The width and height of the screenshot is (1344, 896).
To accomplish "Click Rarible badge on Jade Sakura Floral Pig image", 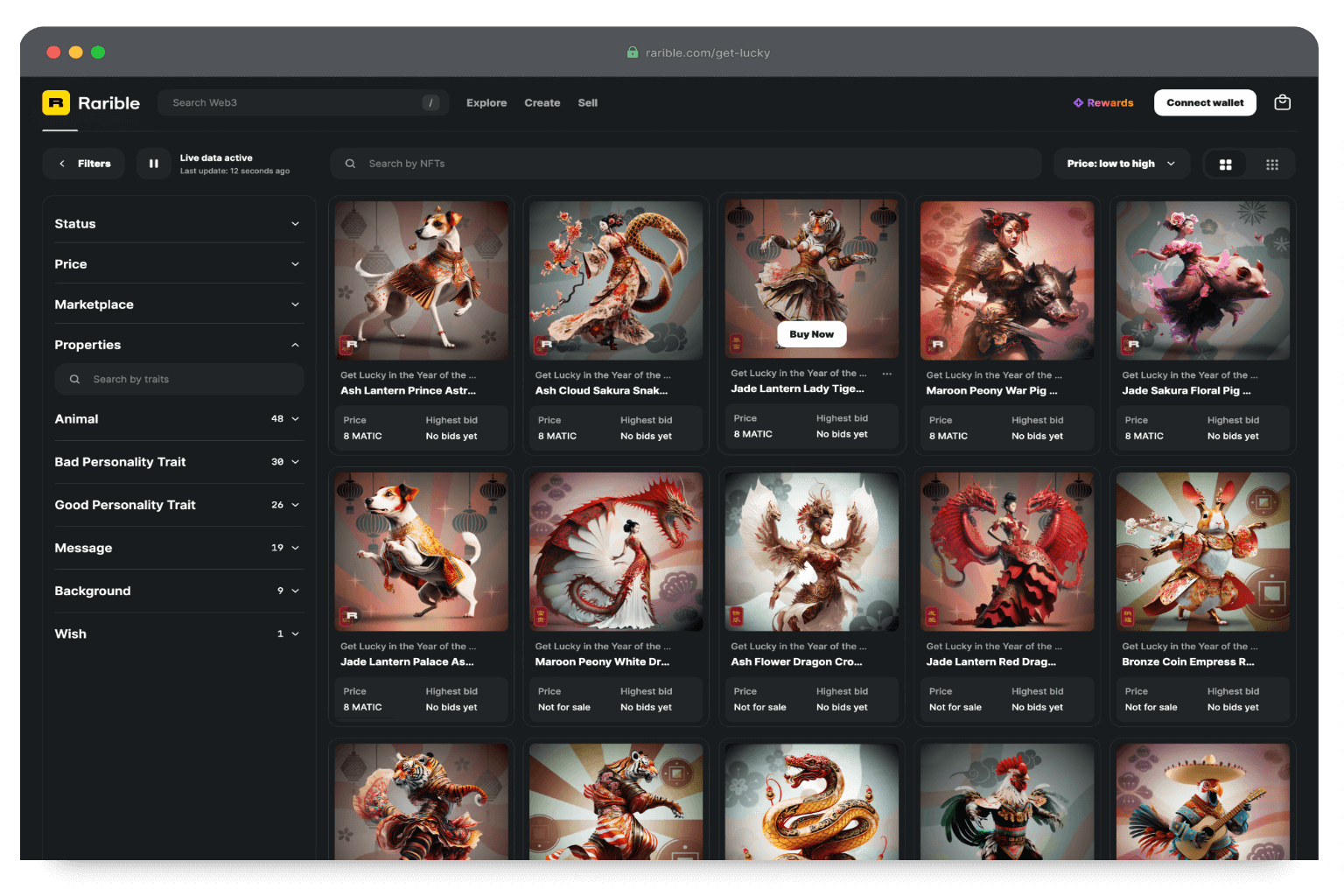I will (x=1130, y=344).
